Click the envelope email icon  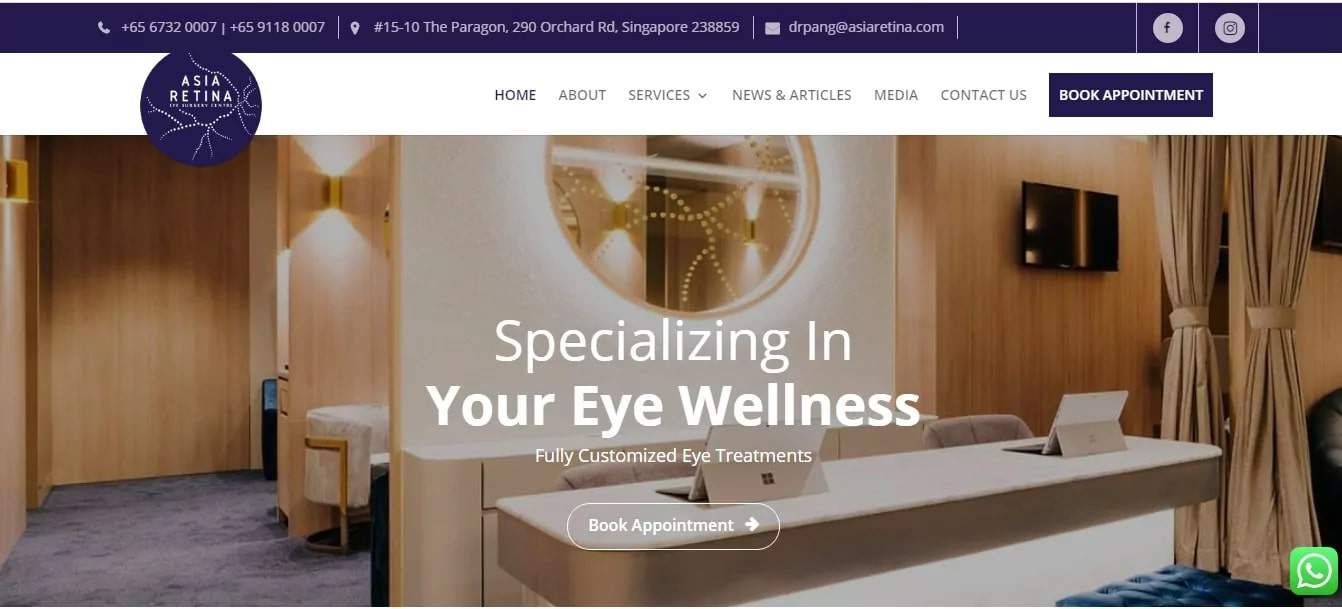coord(772,28)
